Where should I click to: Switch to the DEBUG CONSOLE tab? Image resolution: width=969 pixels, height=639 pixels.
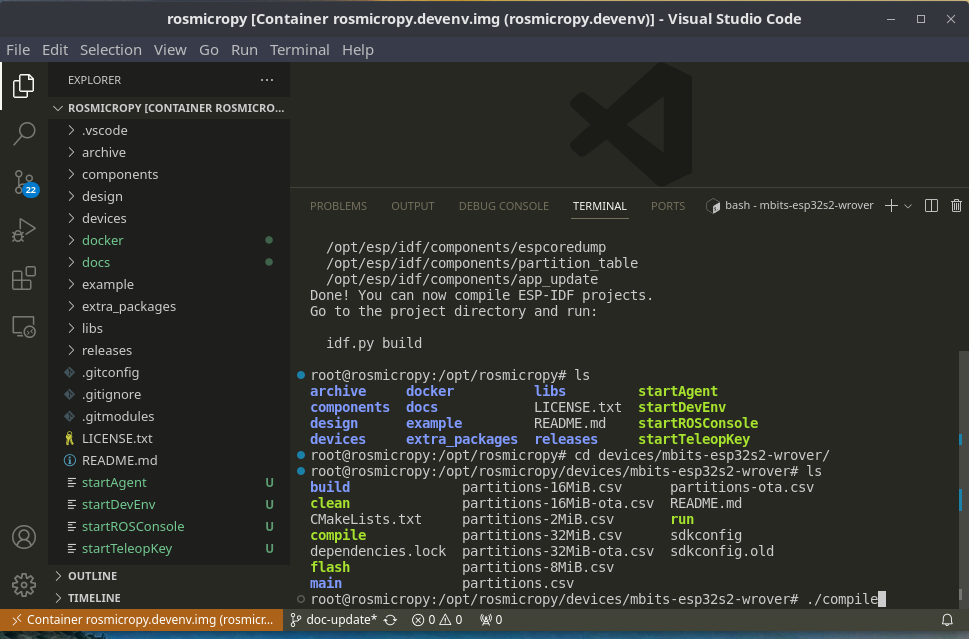click(504, 206)
